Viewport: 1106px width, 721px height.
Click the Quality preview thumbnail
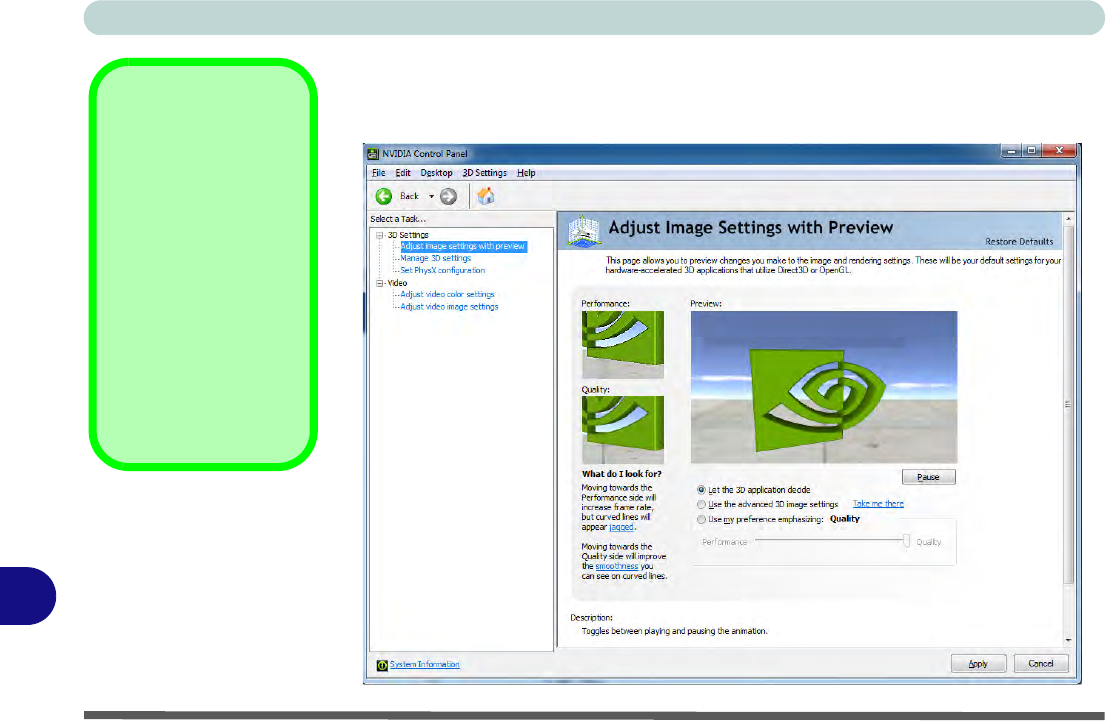tap(623, 429)
